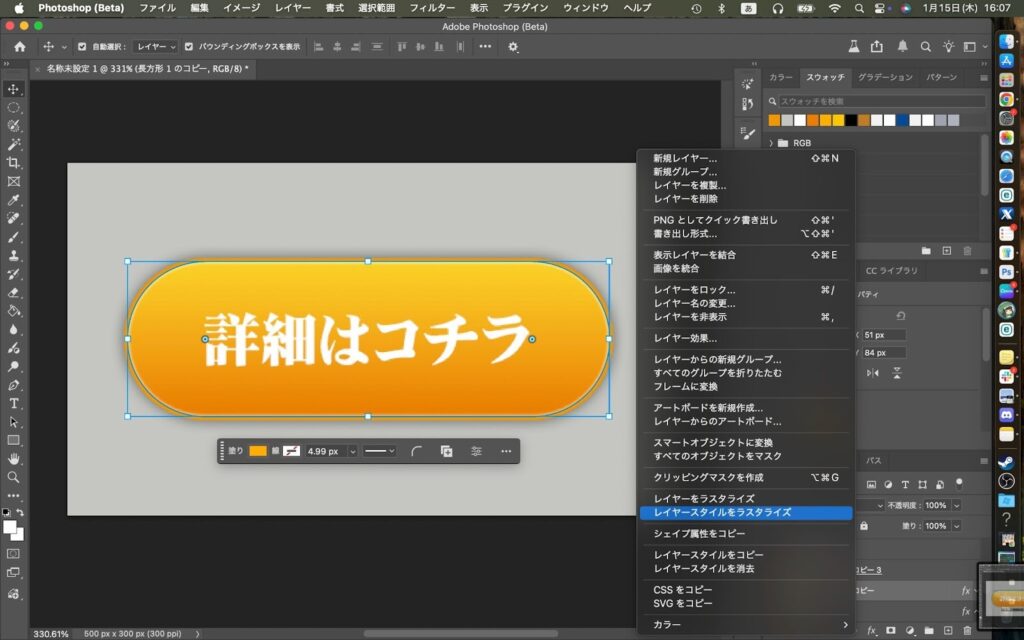Click the blue swatch in Swatches panel
The image size is (1024, 640).
click(x=903, y=120)
